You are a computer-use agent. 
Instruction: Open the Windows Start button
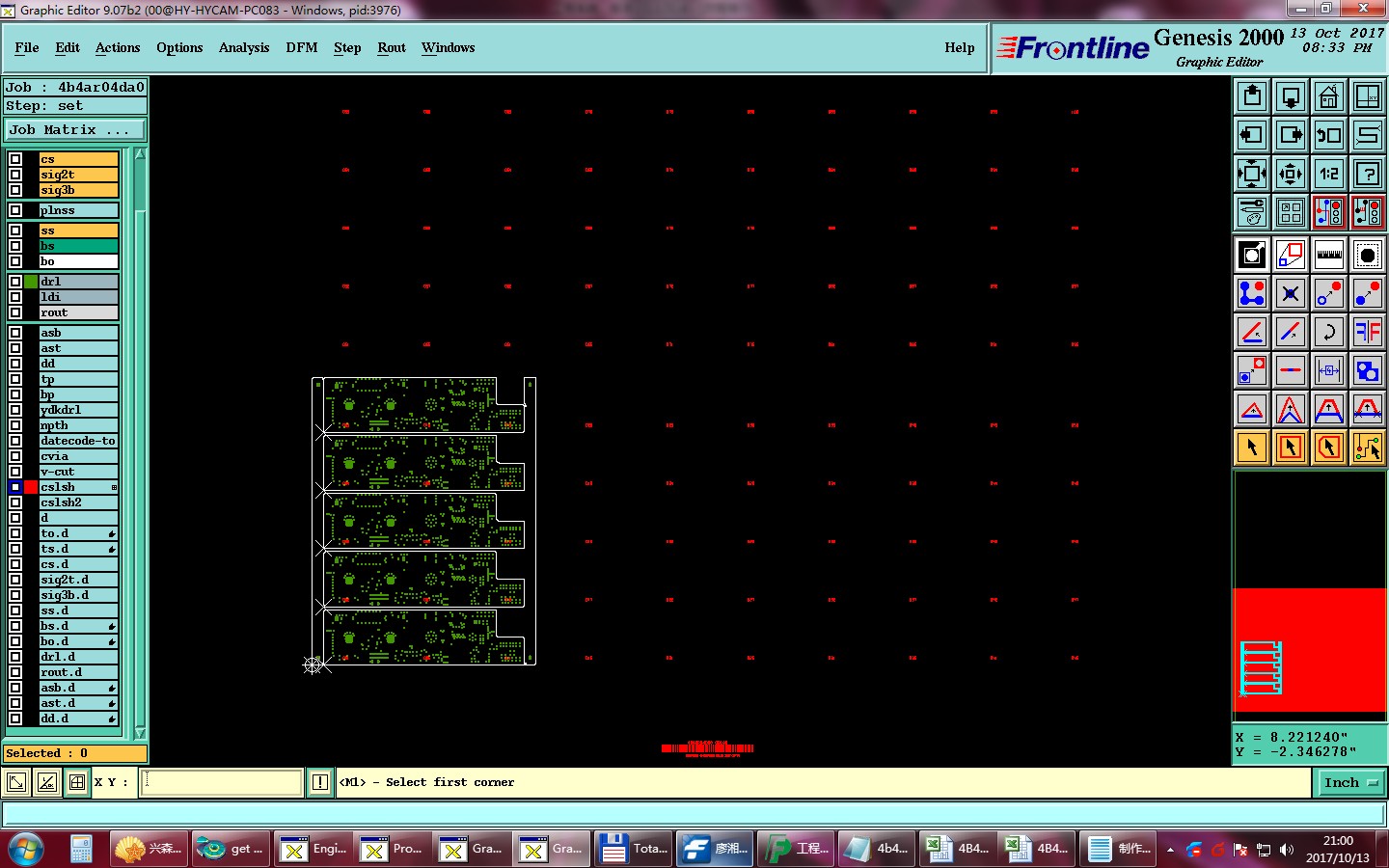pyautogui.click(x=26, y=849)
